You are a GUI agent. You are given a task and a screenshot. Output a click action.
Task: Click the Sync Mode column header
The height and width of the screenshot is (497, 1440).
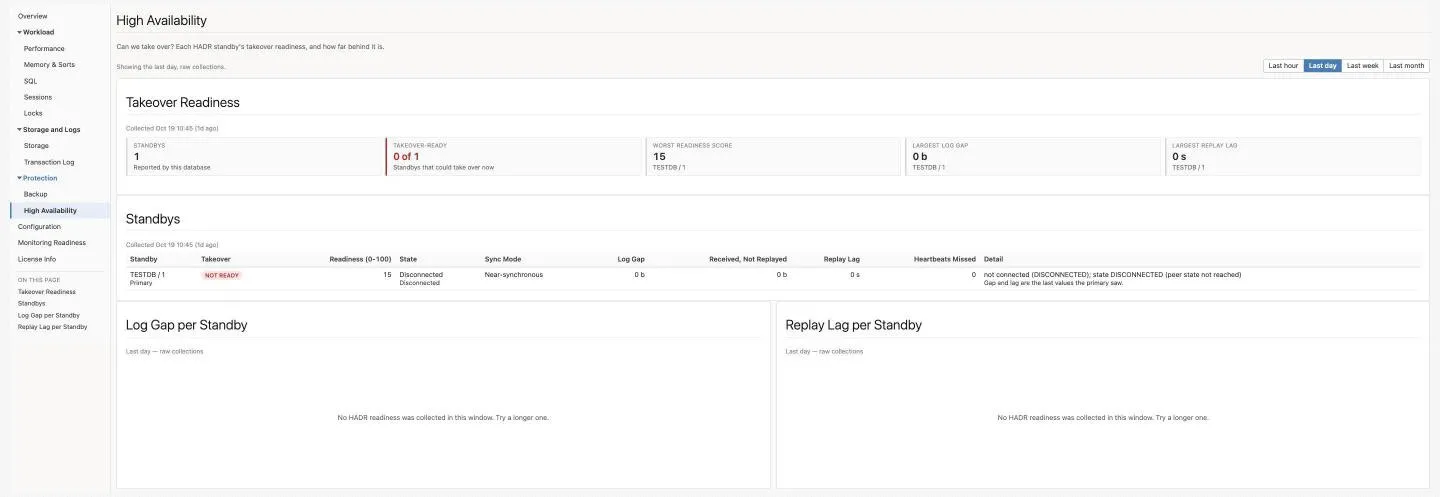(x=503, y=259)
